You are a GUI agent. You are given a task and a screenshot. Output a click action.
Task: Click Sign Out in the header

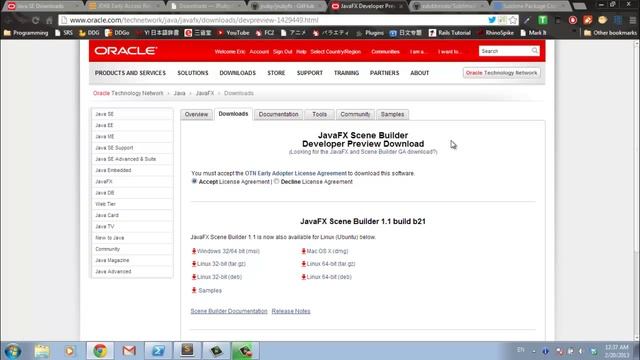point(282,52)
